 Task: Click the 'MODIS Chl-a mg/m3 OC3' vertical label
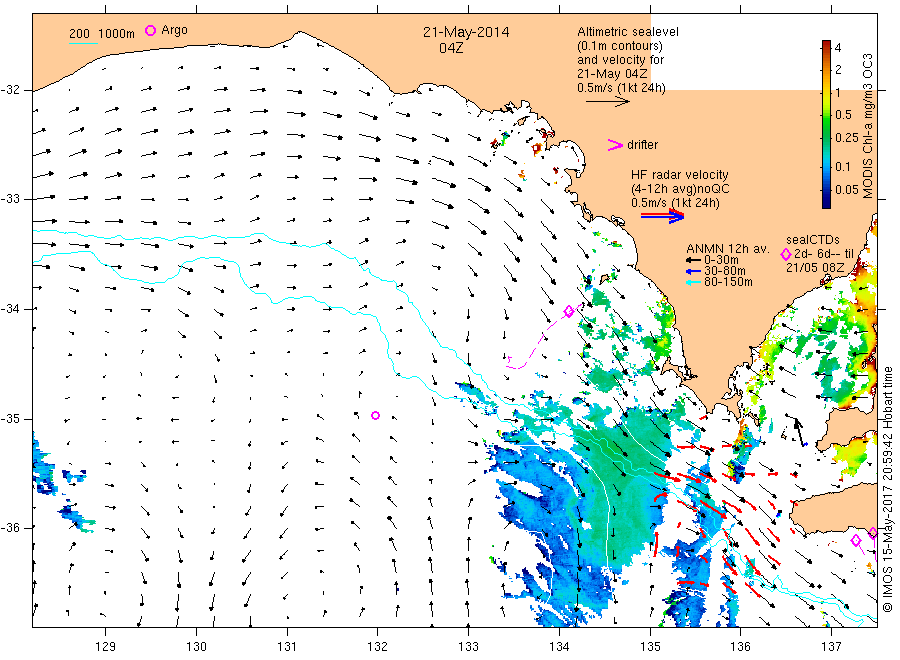pos(867,126)
